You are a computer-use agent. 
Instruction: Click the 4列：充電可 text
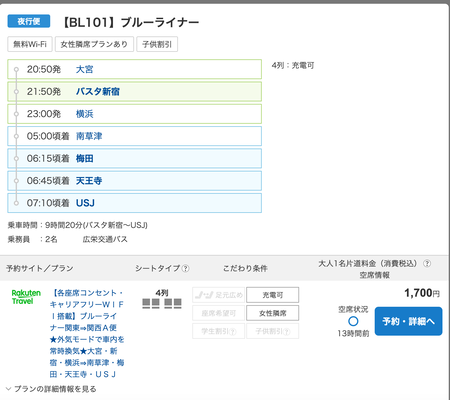tap(293, 65)
